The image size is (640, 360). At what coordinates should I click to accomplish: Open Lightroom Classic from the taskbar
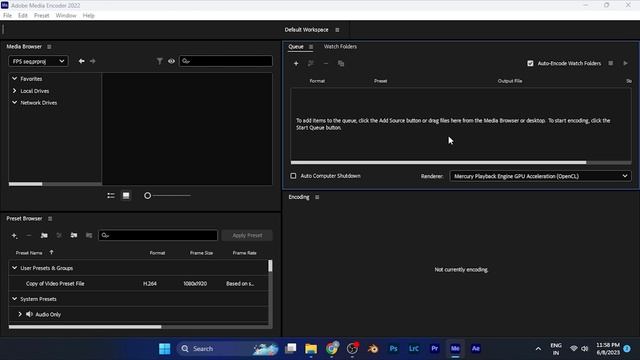(414, 349)
